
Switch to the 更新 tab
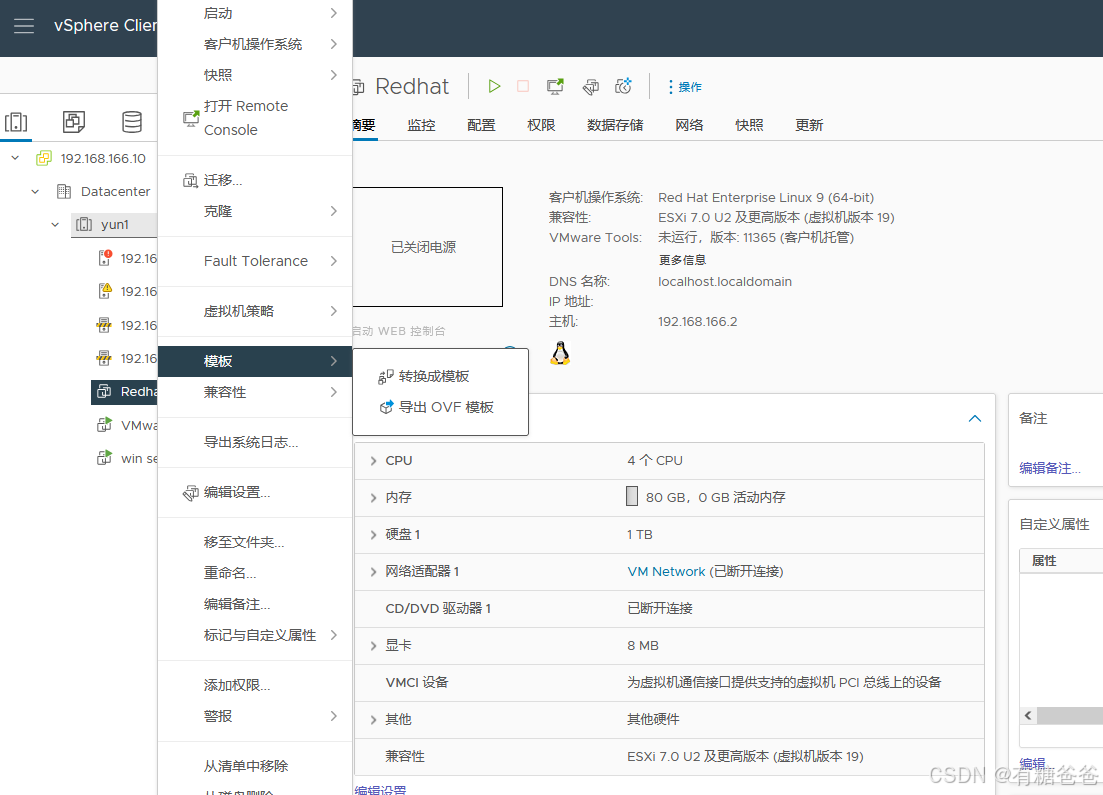tap(809, 125)
